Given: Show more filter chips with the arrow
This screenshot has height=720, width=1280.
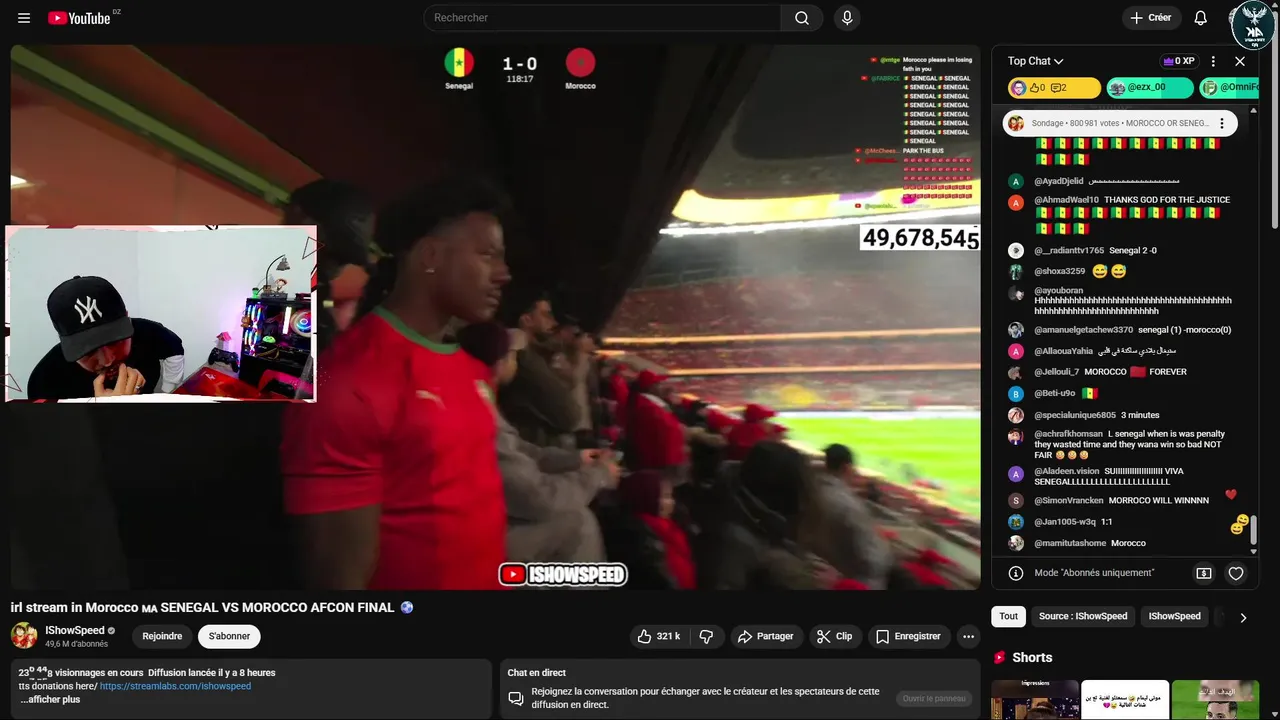Looking at the screenshot, I should click(x=1243, y=617).
